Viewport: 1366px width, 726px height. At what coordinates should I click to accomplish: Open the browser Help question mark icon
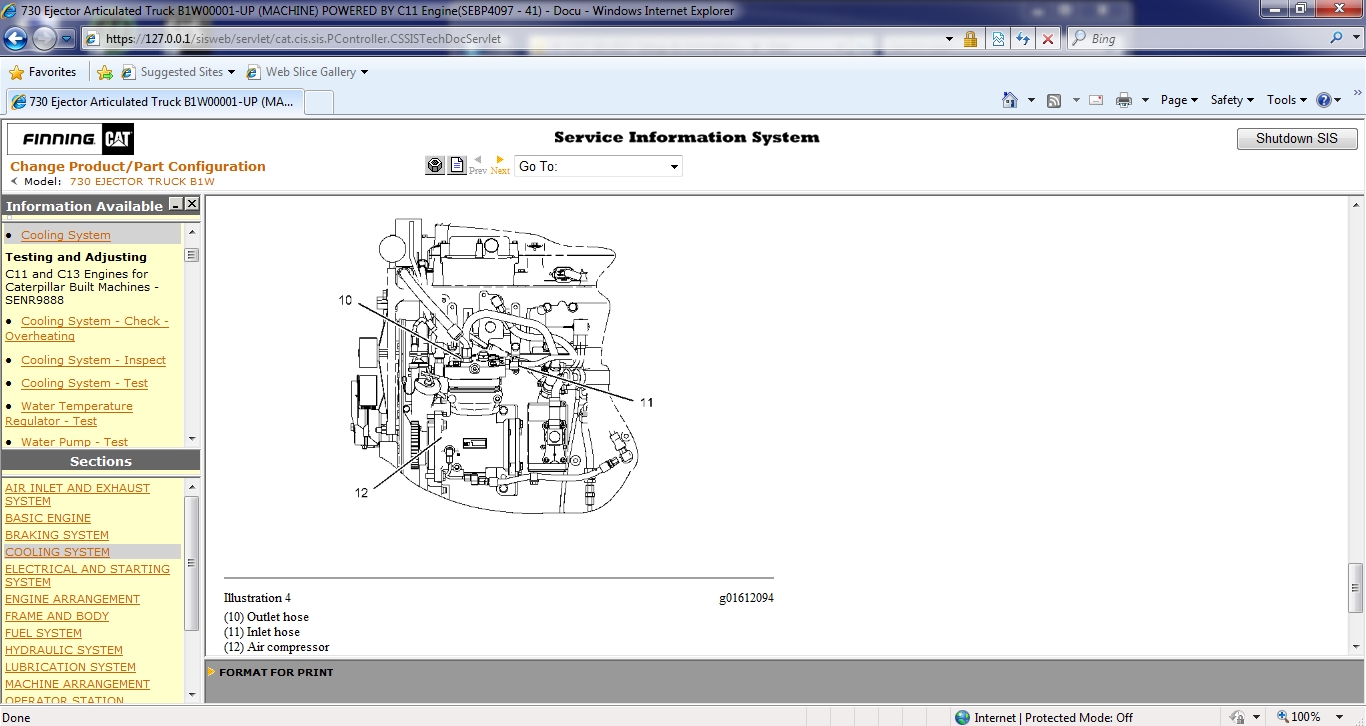[1325, 100]
